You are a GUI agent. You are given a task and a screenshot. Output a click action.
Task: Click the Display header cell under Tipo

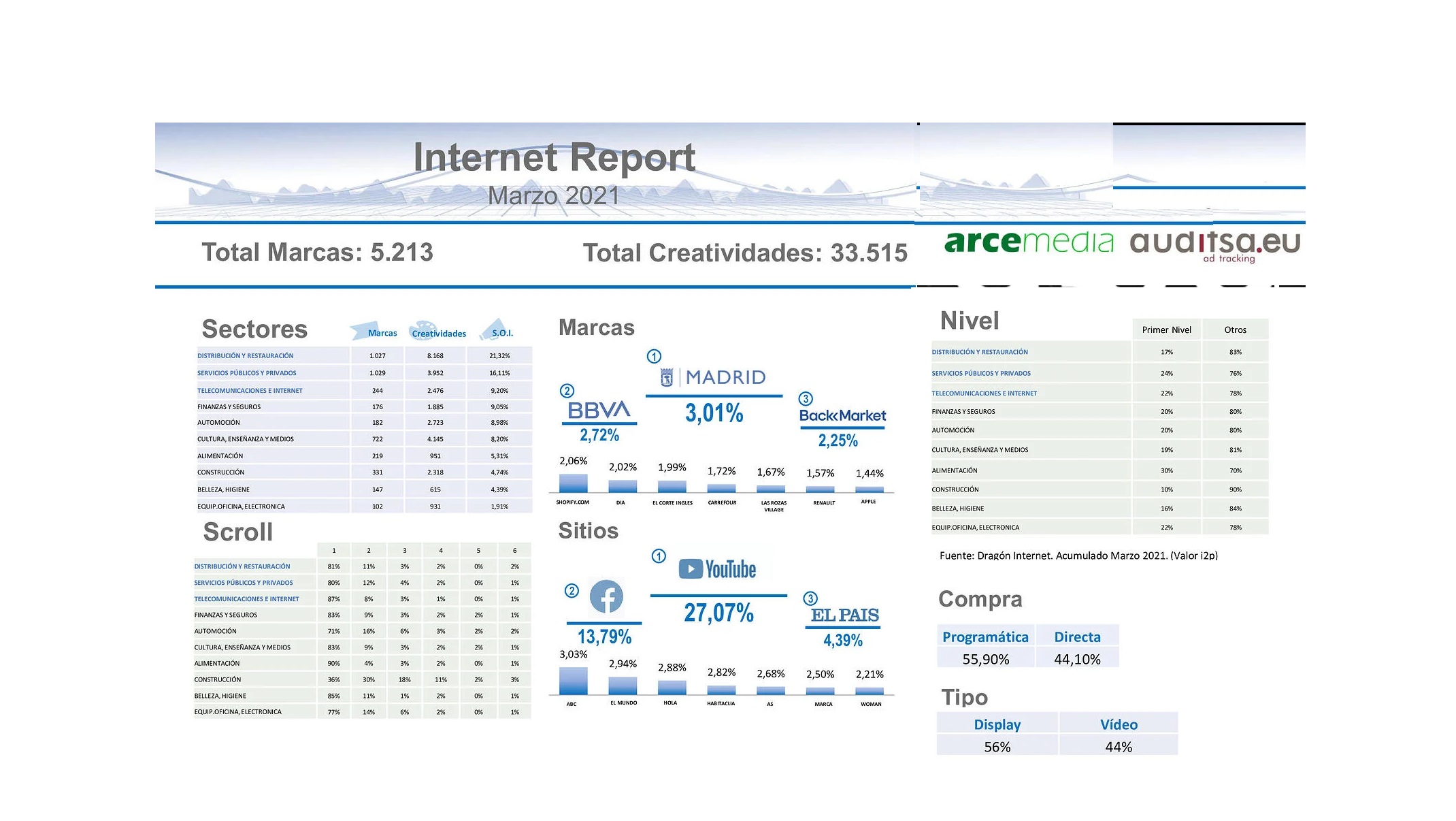click(x=997, y=724)
